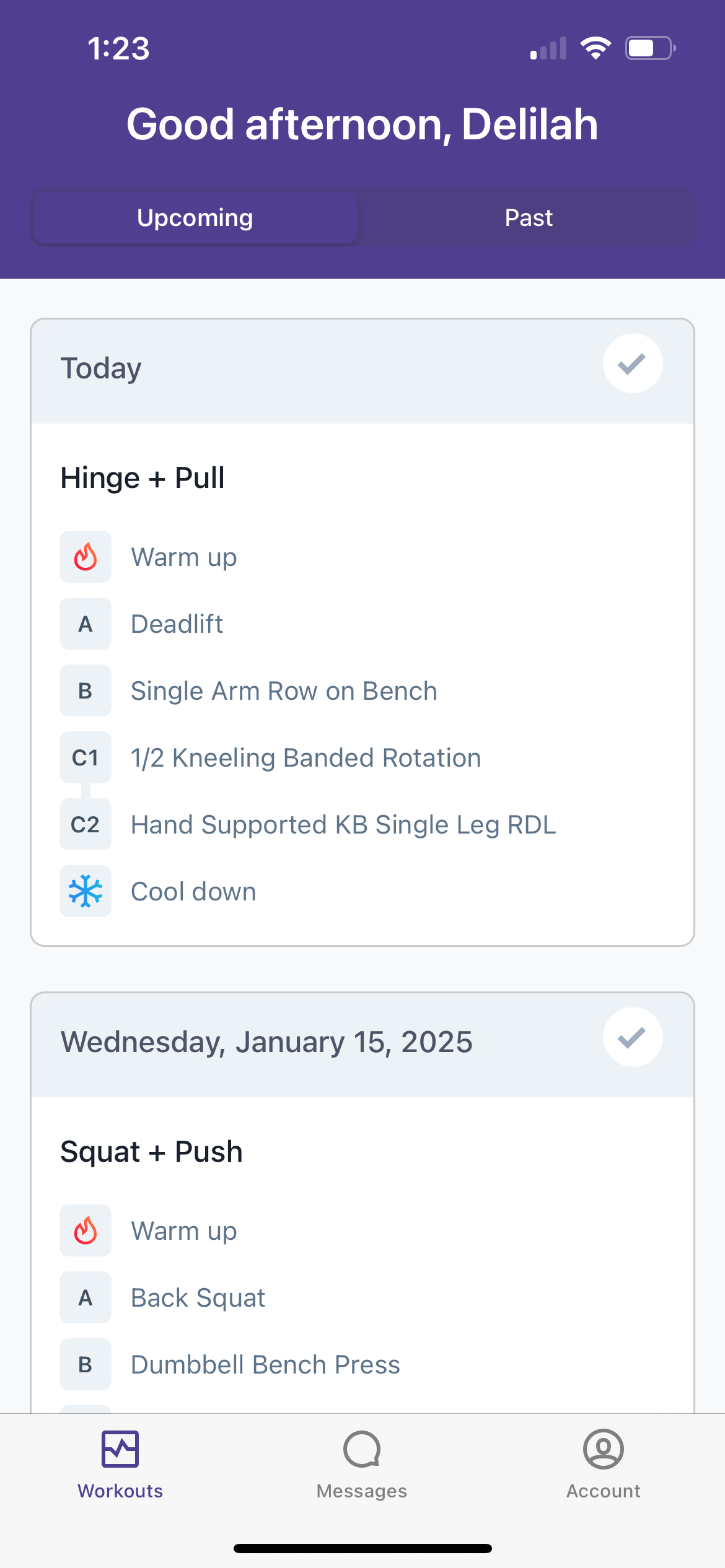Tap the Warm up flame icon under Hinge + Pull
This screenshot has height=1568, width=725.
click(x=86, y=557)
